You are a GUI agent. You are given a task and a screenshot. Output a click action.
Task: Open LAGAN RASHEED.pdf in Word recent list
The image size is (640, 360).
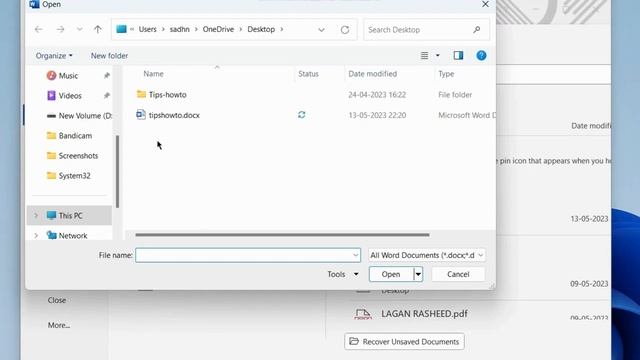[x=424, y=314]
